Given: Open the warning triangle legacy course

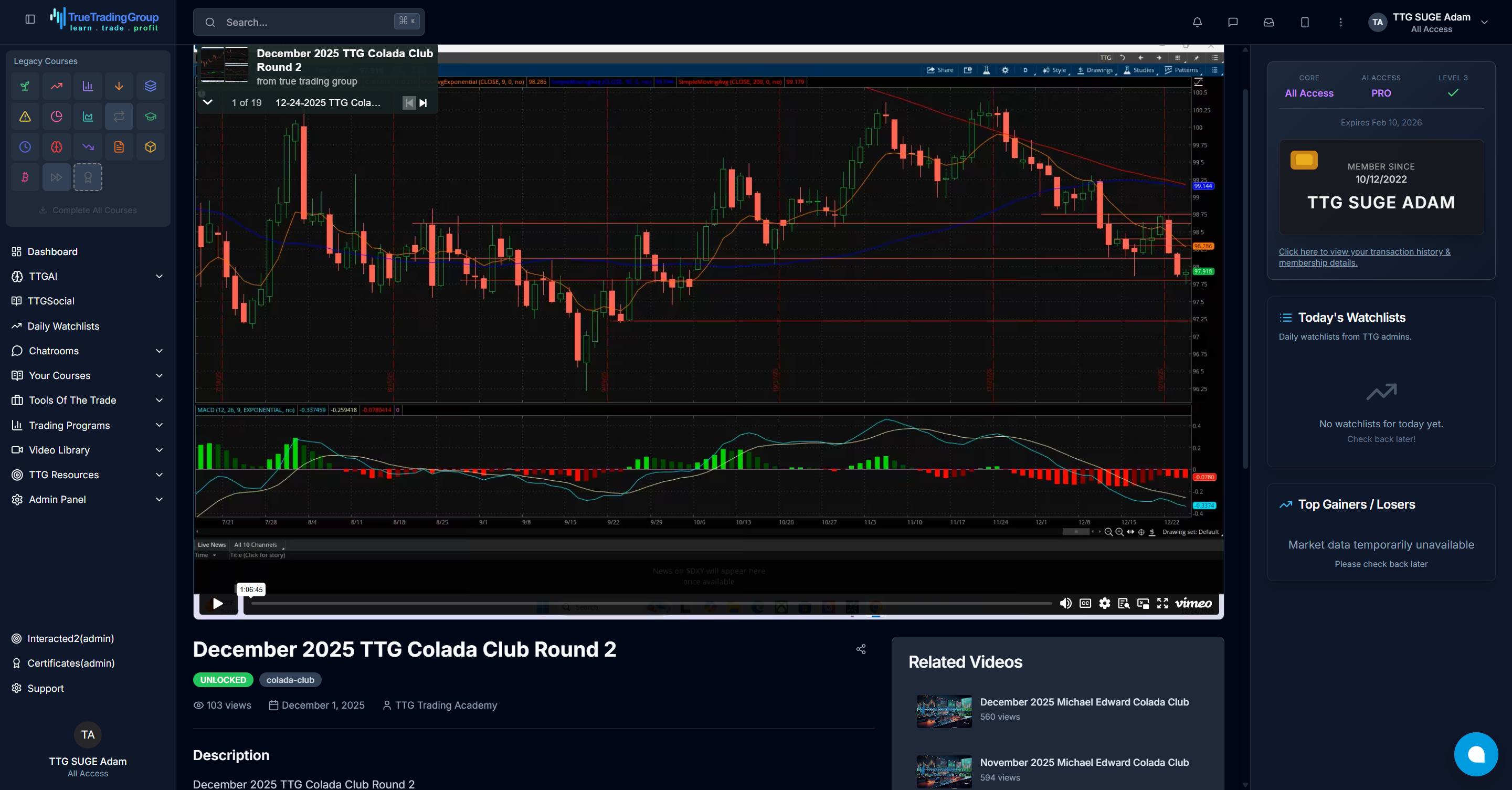Looking at the screenshot, I should click(25, 116).
